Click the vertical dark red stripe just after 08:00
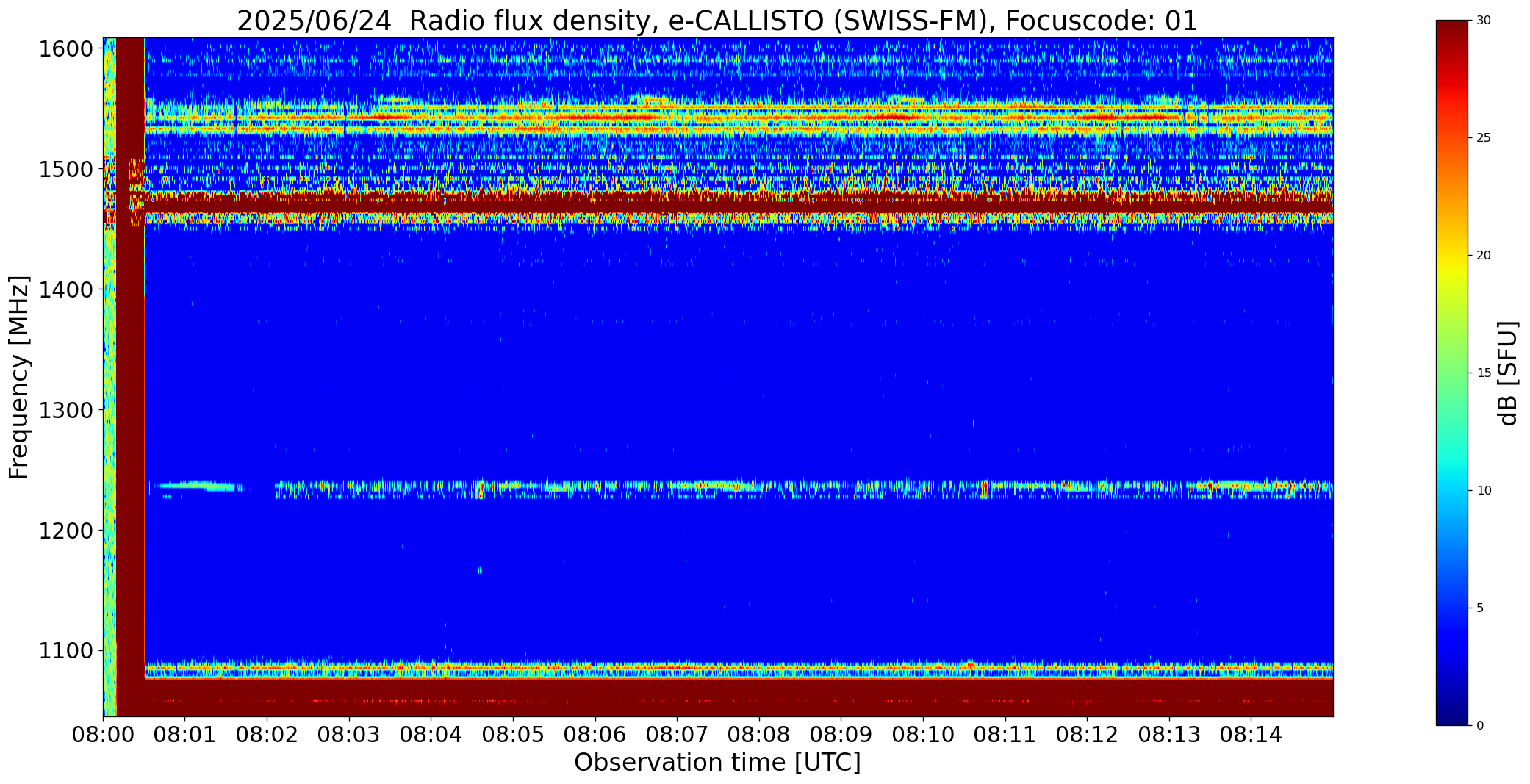Screen dimensions: 1530x784 [x=131, y=377]
